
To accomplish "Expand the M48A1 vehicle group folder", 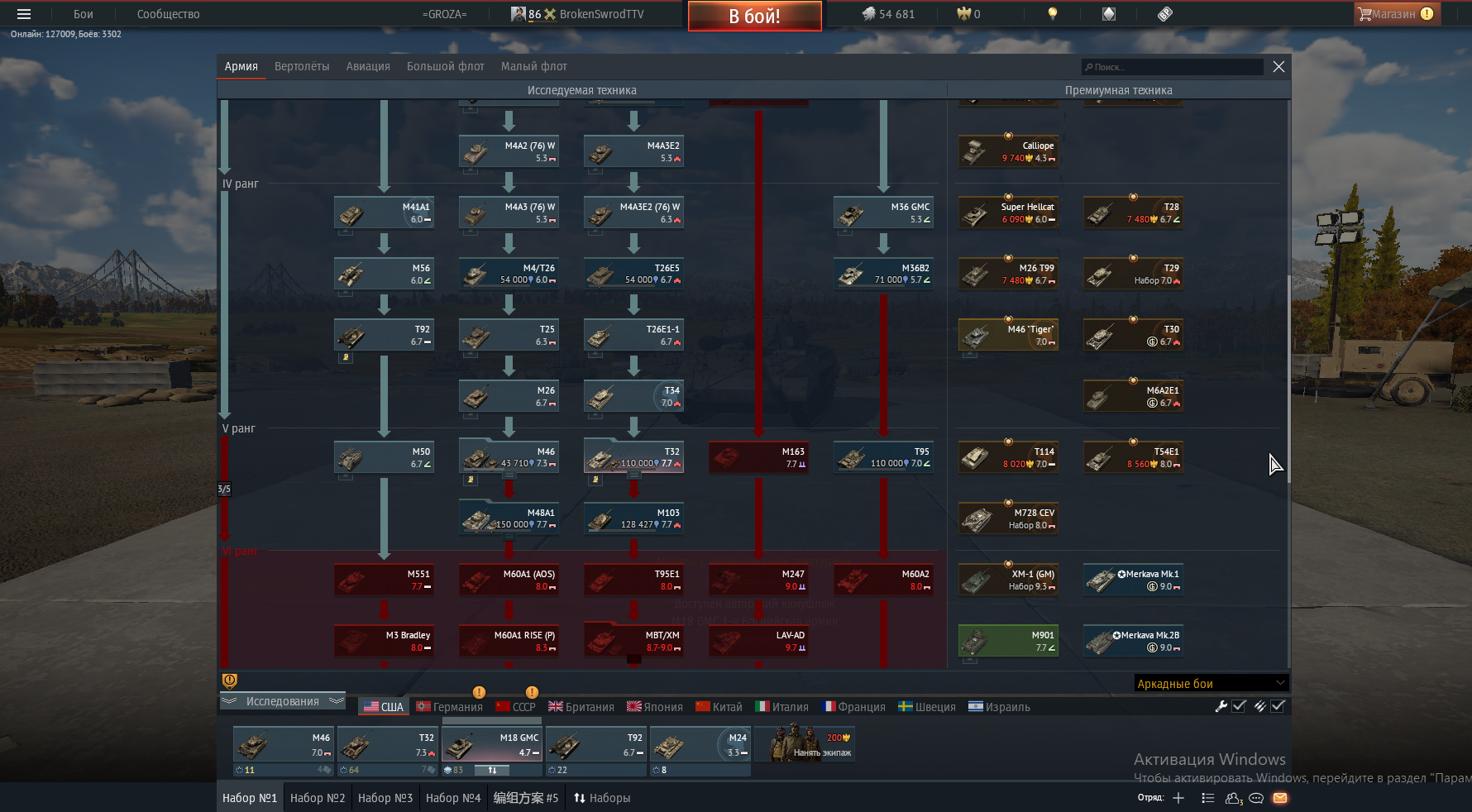I will pyautogui.click(x=509, y=537).
